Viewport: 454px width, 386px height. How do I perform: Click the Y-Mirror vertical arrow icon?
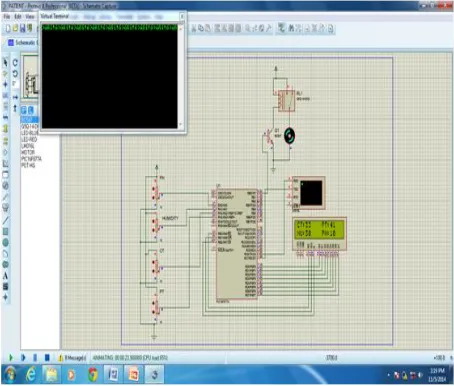coord(15,108)
